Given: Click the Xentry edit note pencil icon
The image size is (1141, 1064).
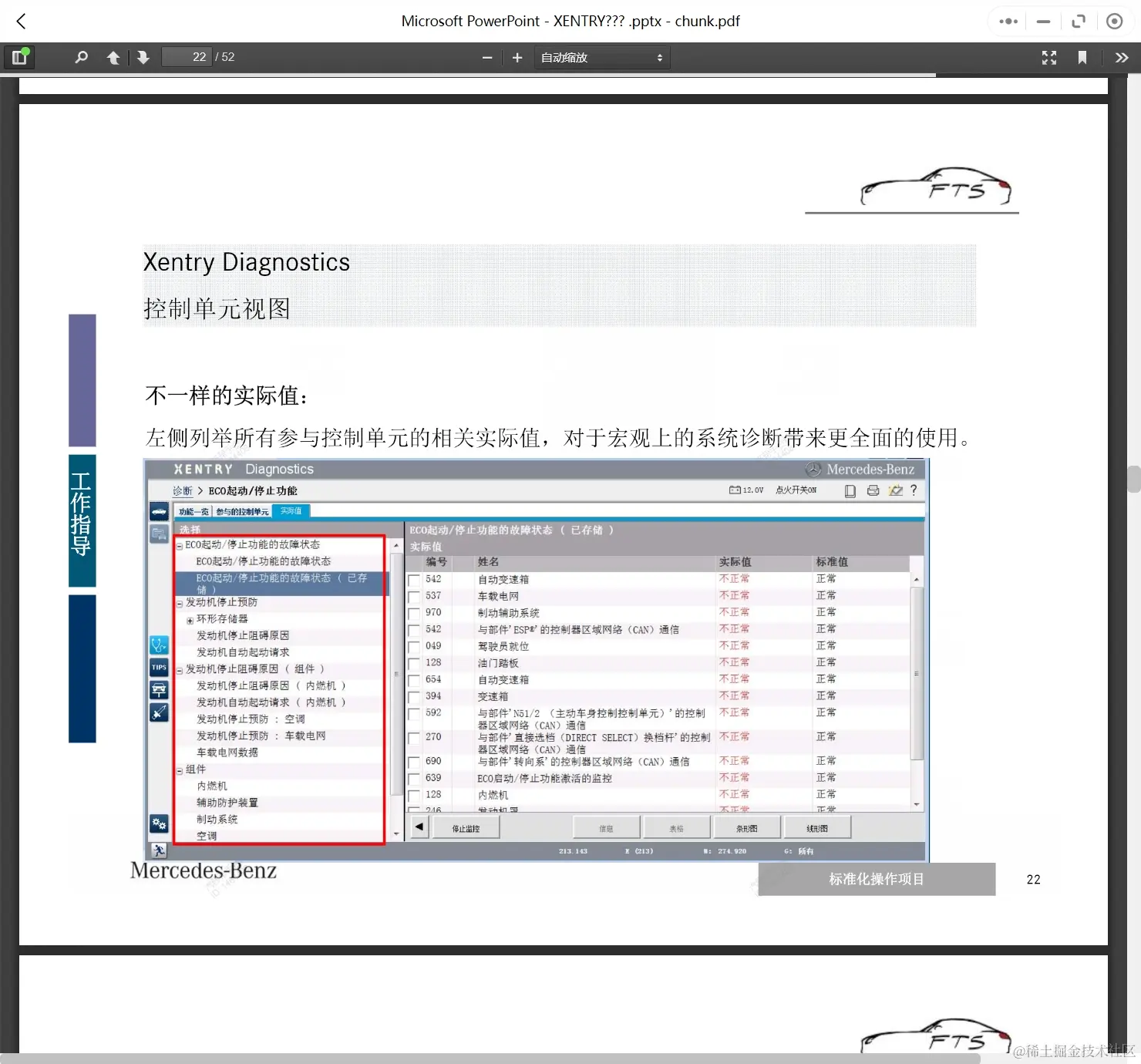Looking at the screenshot, I should point(895,490).
